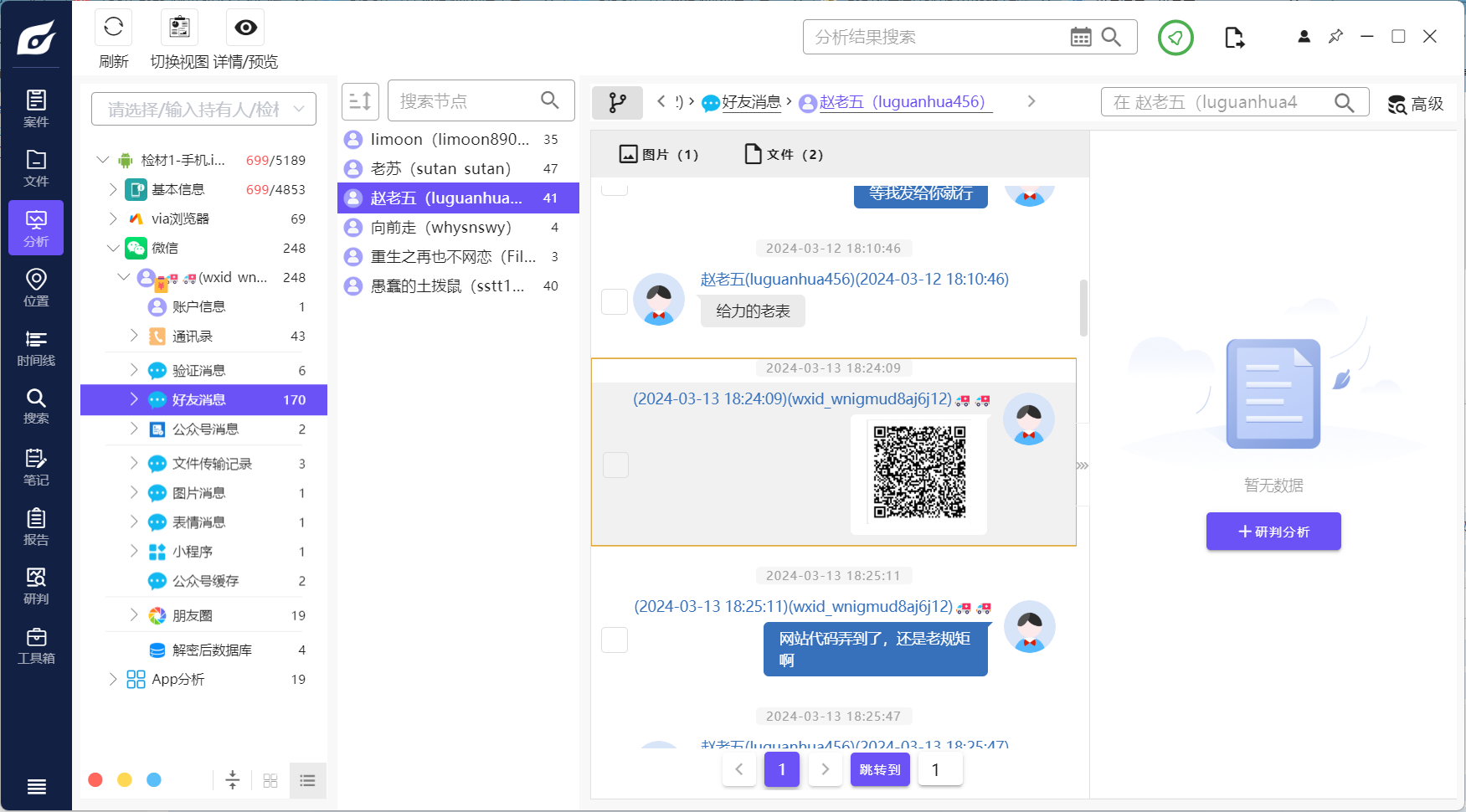Click the QR code image thumbnail

919,474
